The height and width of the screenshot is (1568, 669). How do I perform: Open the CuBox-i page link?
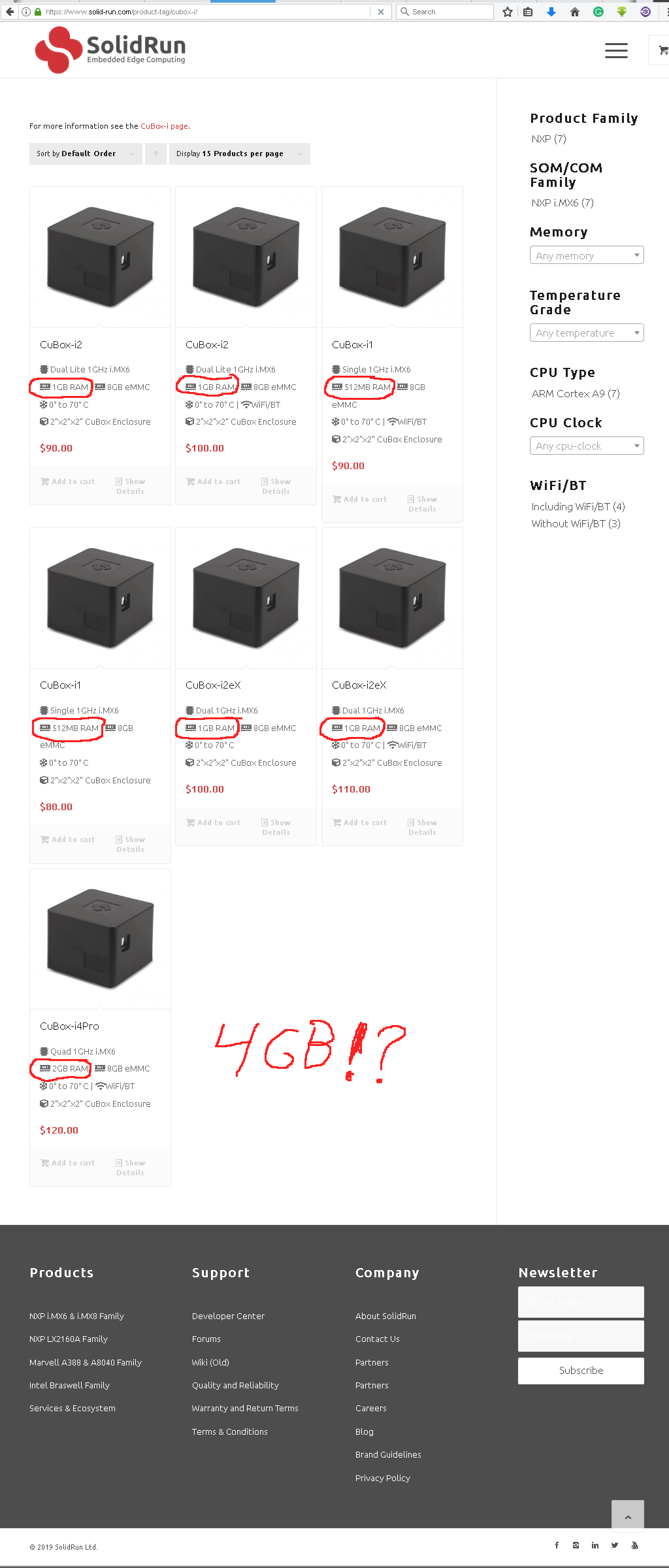click(164, 126)
